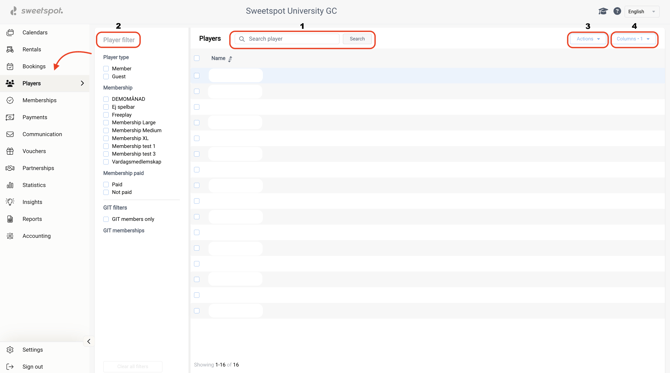This screenshot has height=373, width=670.
Task: Click Clear all filters button
Action: click(132, 367)
